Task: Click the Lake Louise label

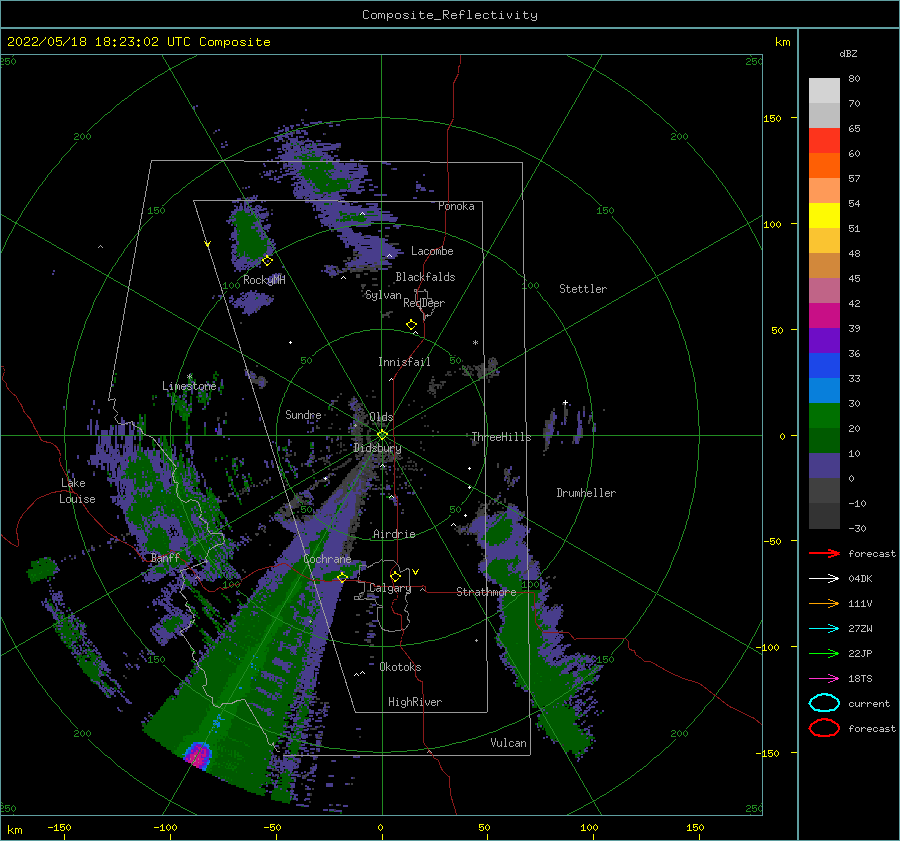Action: 77,491
